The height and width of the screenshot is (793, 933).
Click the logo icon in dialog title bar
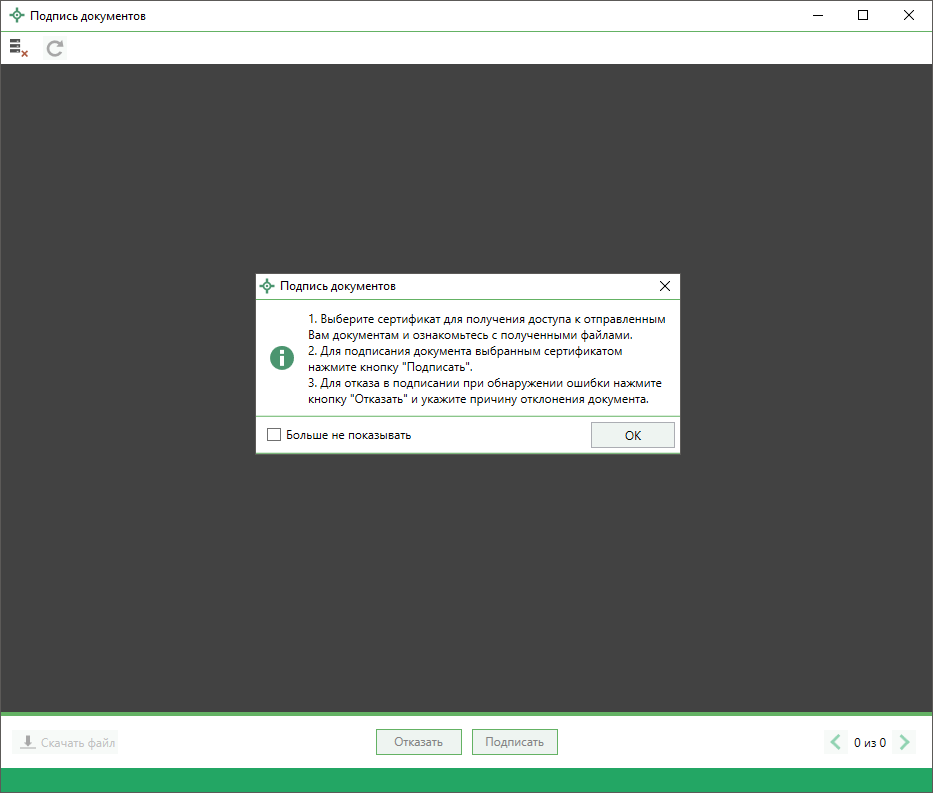coord(267,286)
